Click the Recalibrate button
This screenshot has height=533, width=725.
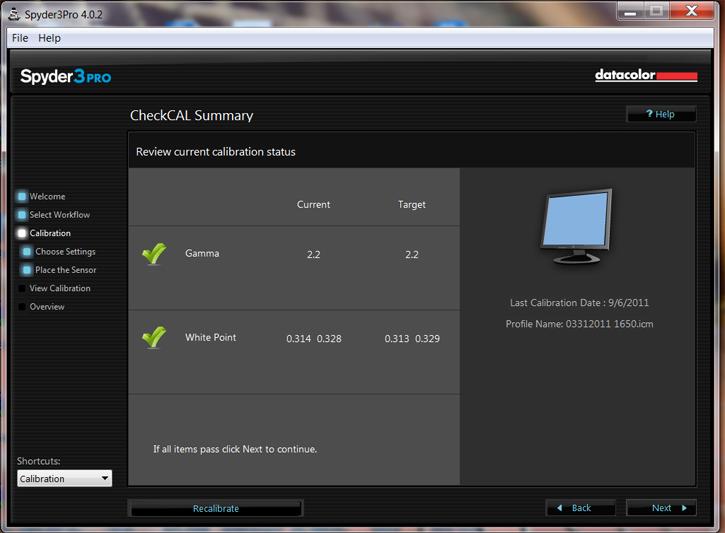[x=215, y=508]
